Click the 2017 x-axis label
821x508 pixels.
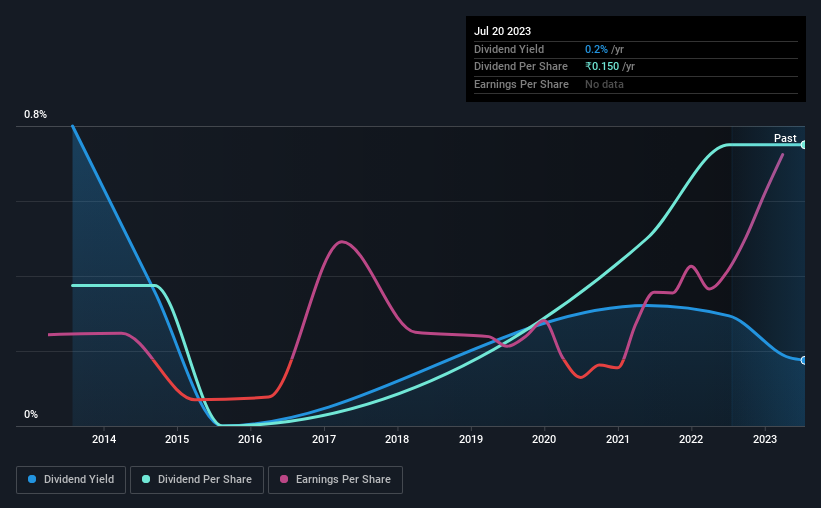click(324, 439)
